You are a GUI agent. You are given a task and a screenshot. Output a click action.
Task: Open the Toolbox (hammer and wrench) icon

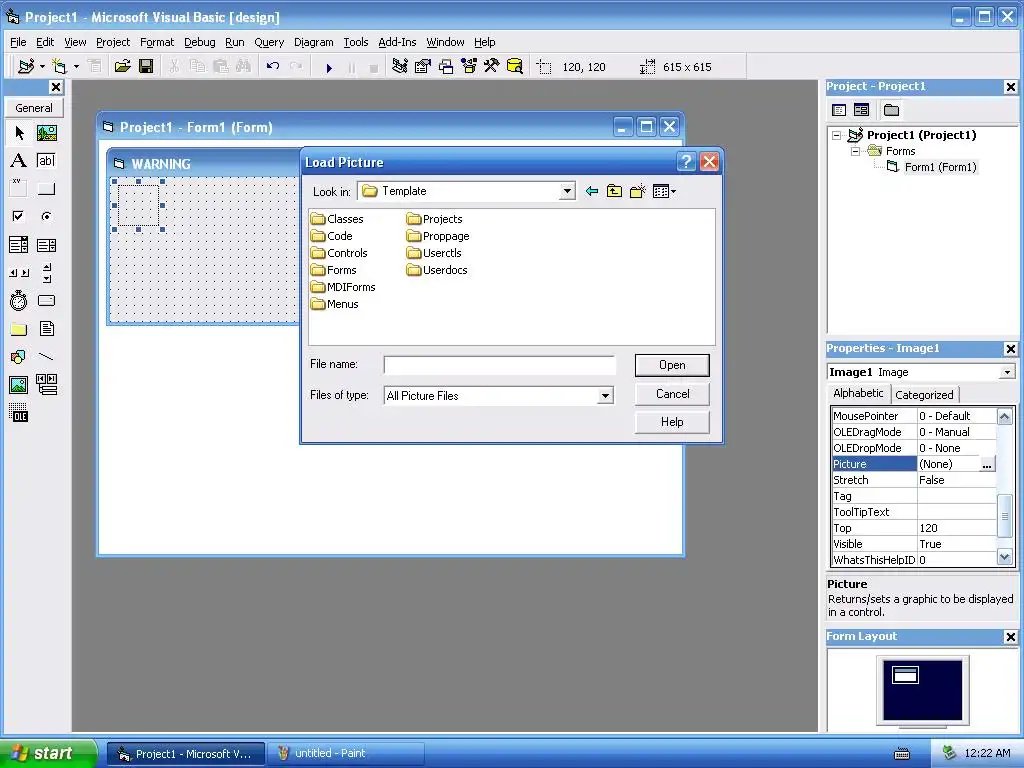click(x=491, y=67)
